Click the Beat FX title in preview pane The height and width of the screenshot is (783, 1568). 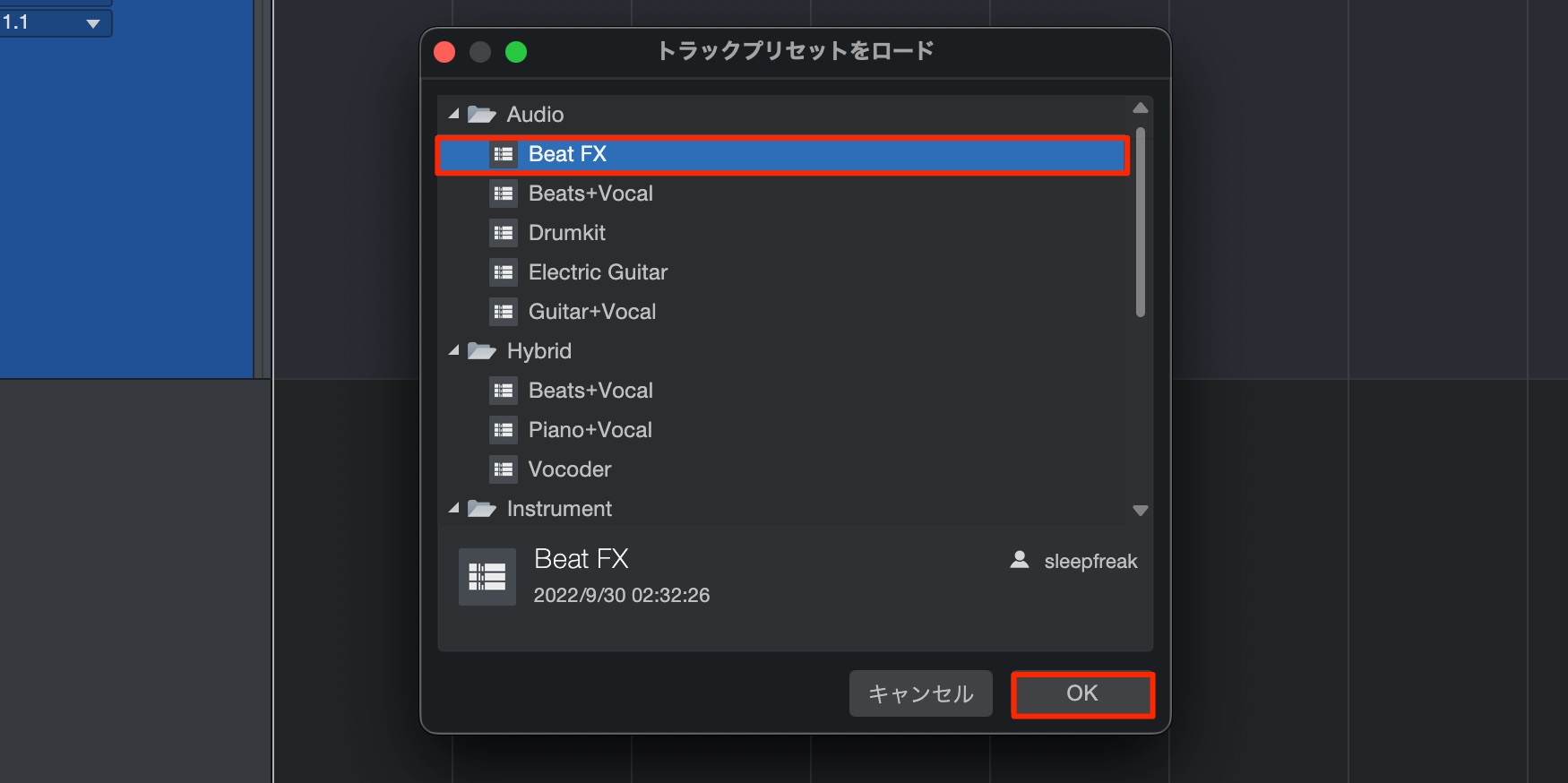pos(582,559)
